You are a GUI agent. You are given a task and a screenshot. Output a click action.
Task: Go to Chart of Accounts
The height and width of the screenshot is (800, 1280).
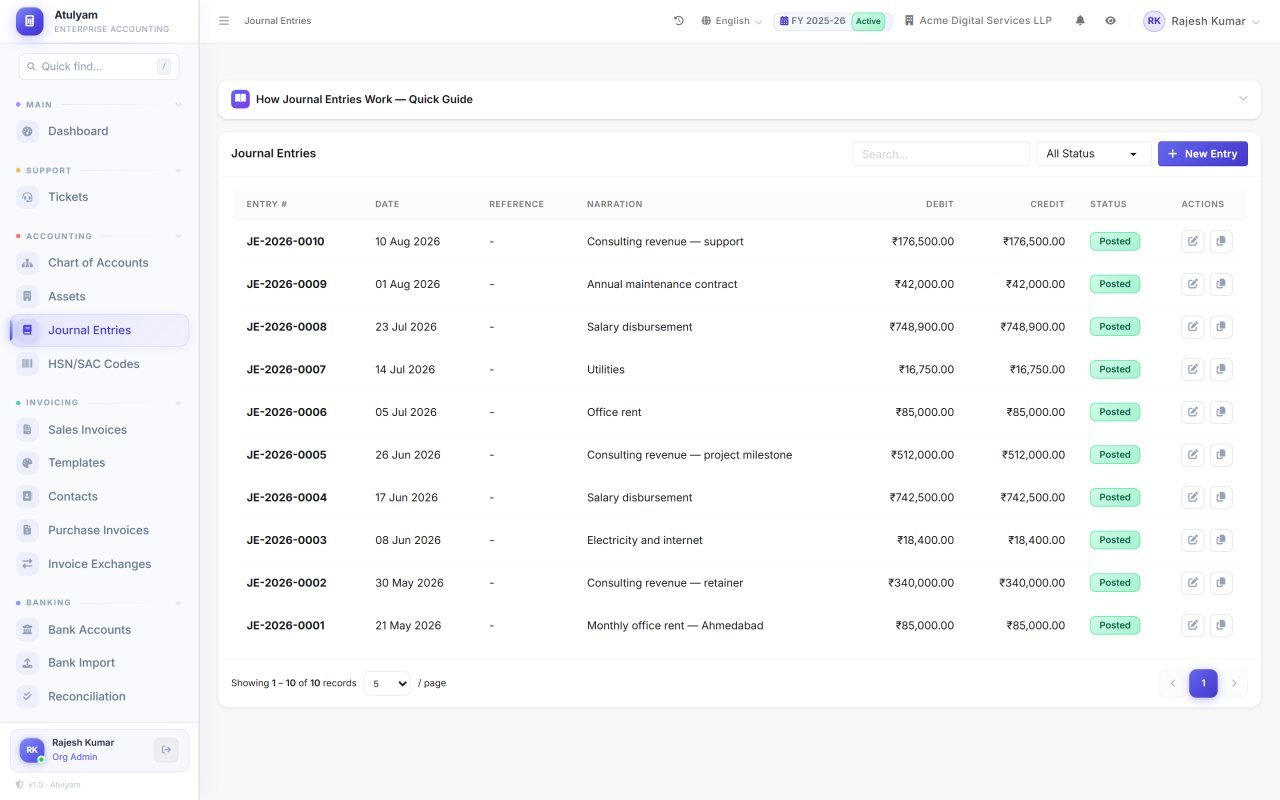coord(99,263)
